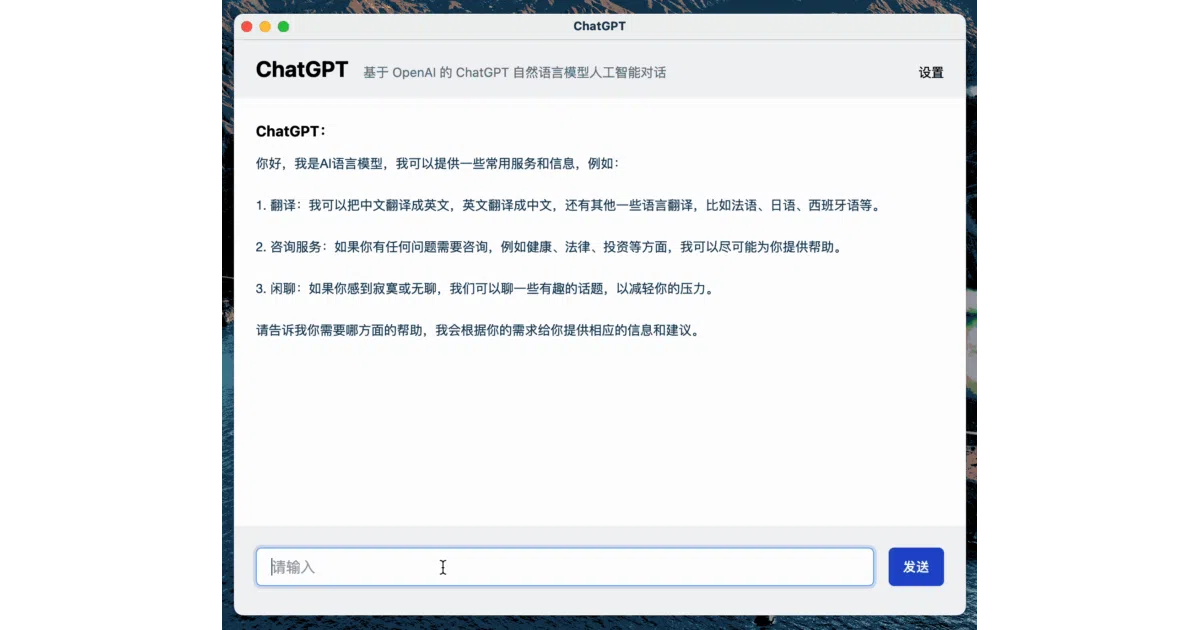Image resolution: width=1200 pixels, height=630 pixels.
Task: Close the ChatGPT window with the red button
Action: click(x=247, y=26)
